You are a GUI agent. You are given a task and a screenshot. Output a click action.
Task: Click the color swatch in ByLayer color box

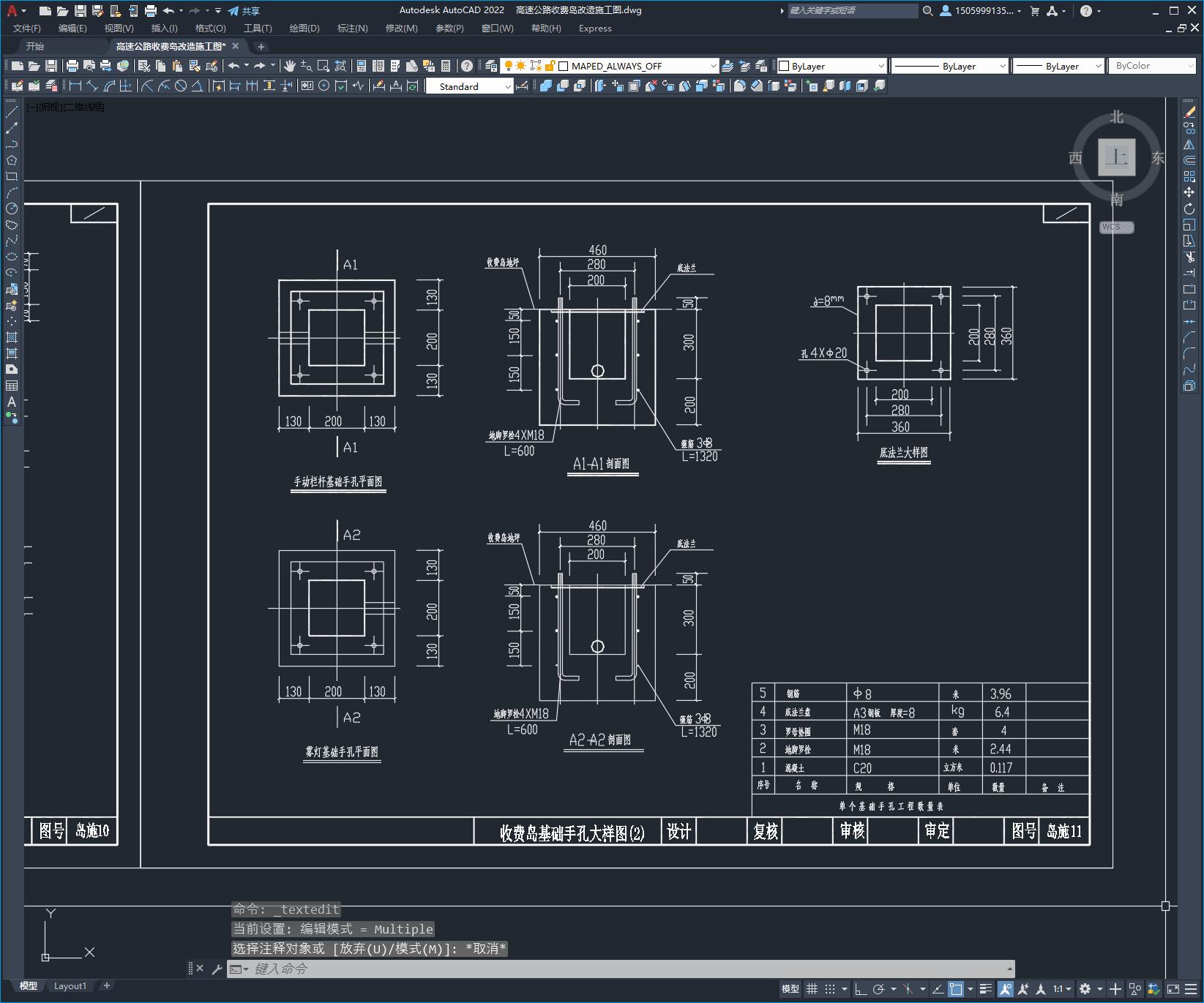click(784, 66)
